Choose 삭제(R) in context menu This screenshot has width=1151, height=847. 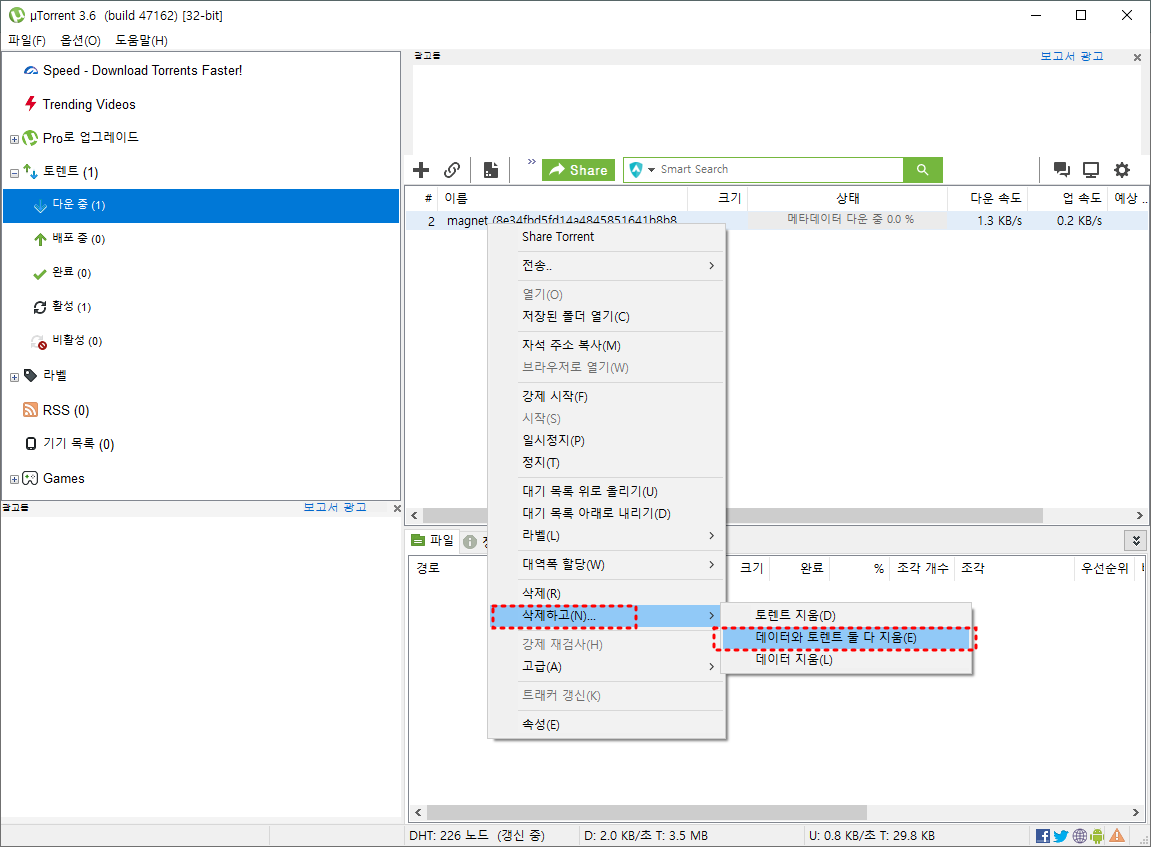(607, 593)
